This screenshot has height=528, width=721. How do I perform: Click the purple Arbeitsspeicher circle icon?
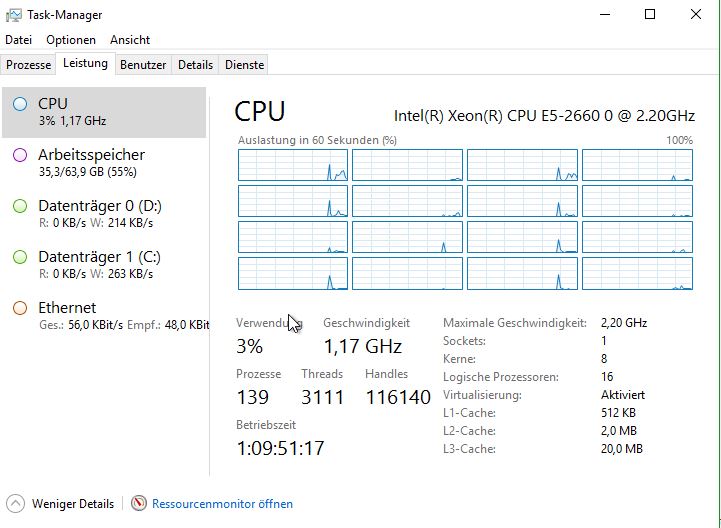pos(20,155)
